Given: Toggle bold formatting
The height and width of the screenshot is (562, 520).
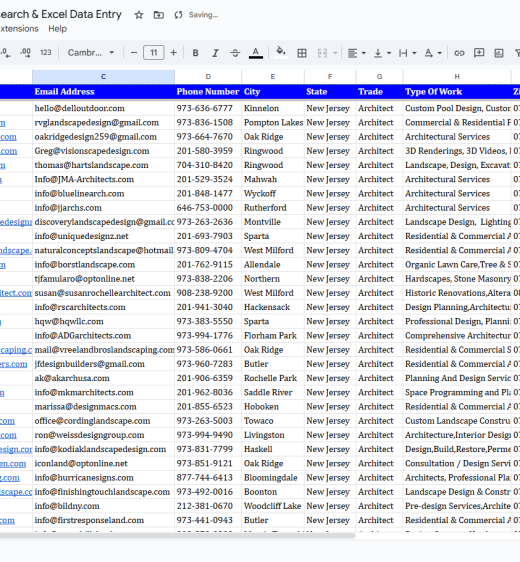Looking at the screenshot, I should pos(195,53).
